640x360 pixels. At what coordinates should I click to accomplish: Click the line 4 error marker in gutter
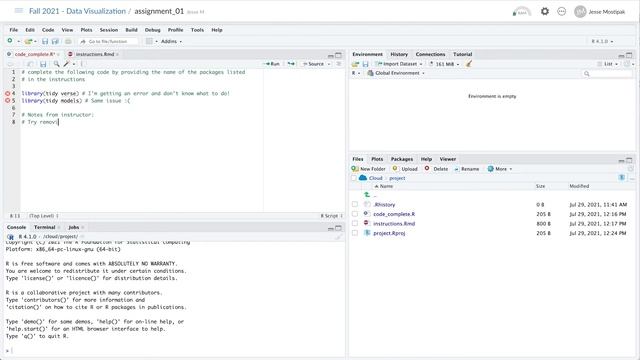point(7,93)
